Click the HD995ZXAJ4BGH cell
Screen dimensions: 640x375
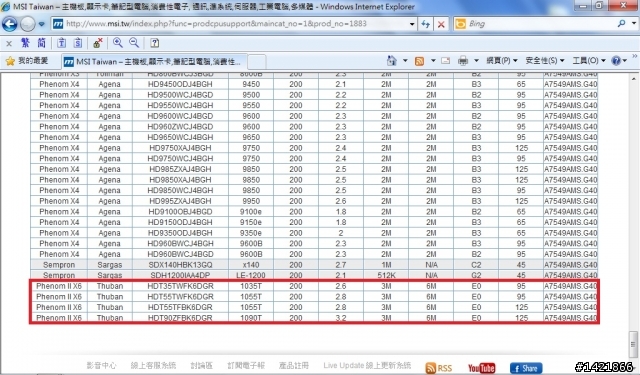tap(180, 201)
